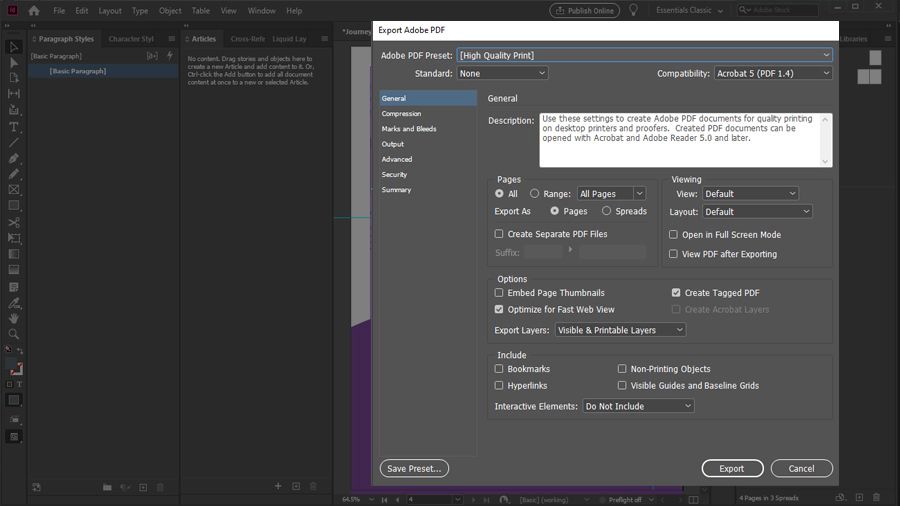This screenshot has height=506, width=900.
Task: Open the Export Layers dropdown
Action: 620,330
